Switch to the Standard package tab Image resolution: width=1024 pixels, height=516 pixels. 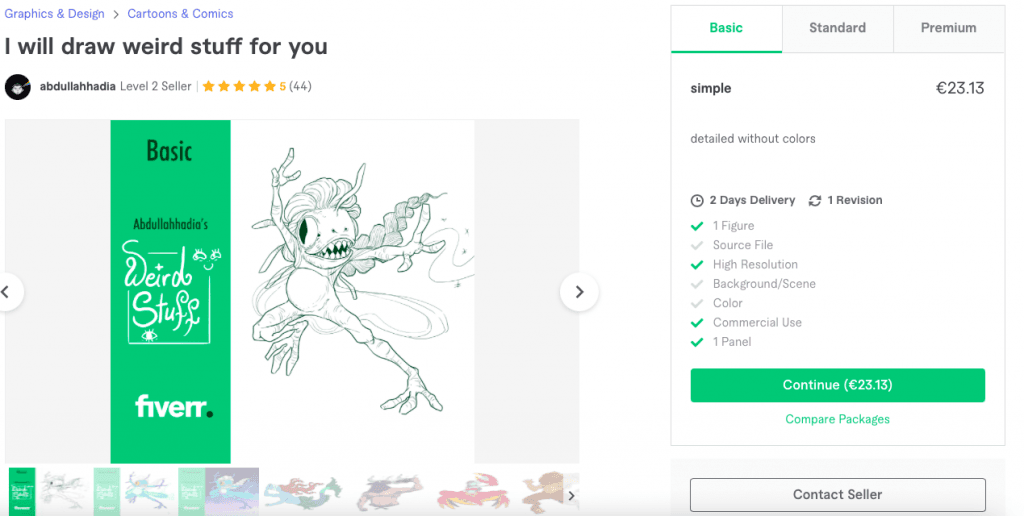(x=837, y=28)
